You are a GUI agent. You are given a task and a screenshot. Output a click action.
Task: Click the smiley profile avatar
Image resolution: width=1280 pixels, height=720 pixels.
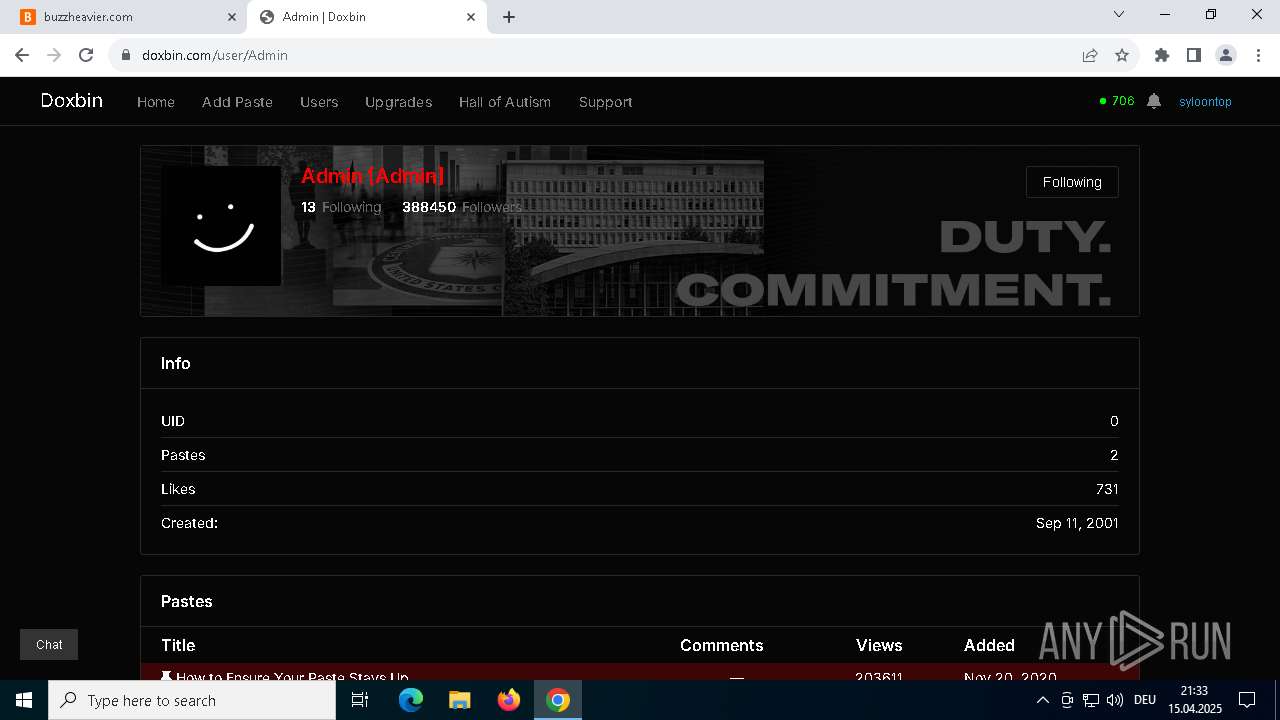221,226
